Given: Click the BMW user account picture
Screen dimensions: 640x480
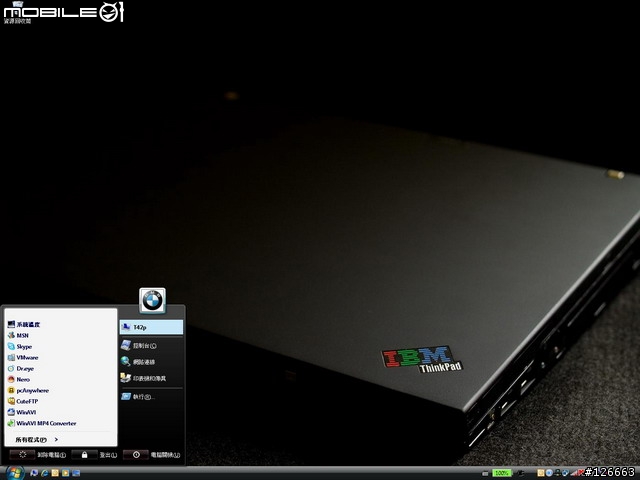Looking at the screenshot, I should click(x=152, y=301).
